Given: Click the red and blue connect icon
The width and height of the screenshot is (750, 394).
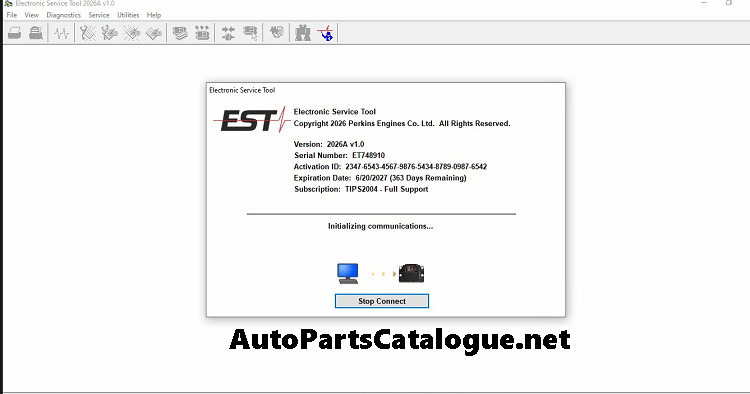Looking at the screenshot, I should coord(326,33).
